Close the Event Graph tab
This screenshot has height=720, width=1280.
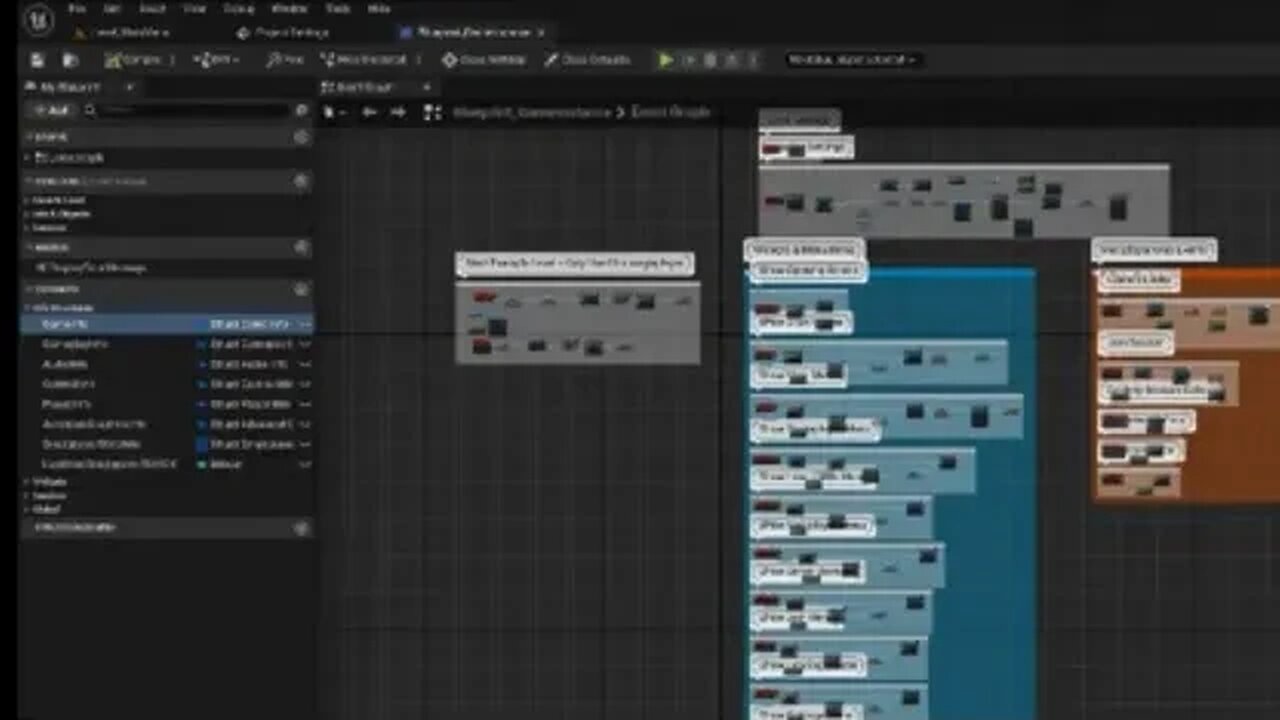(427, 88)
